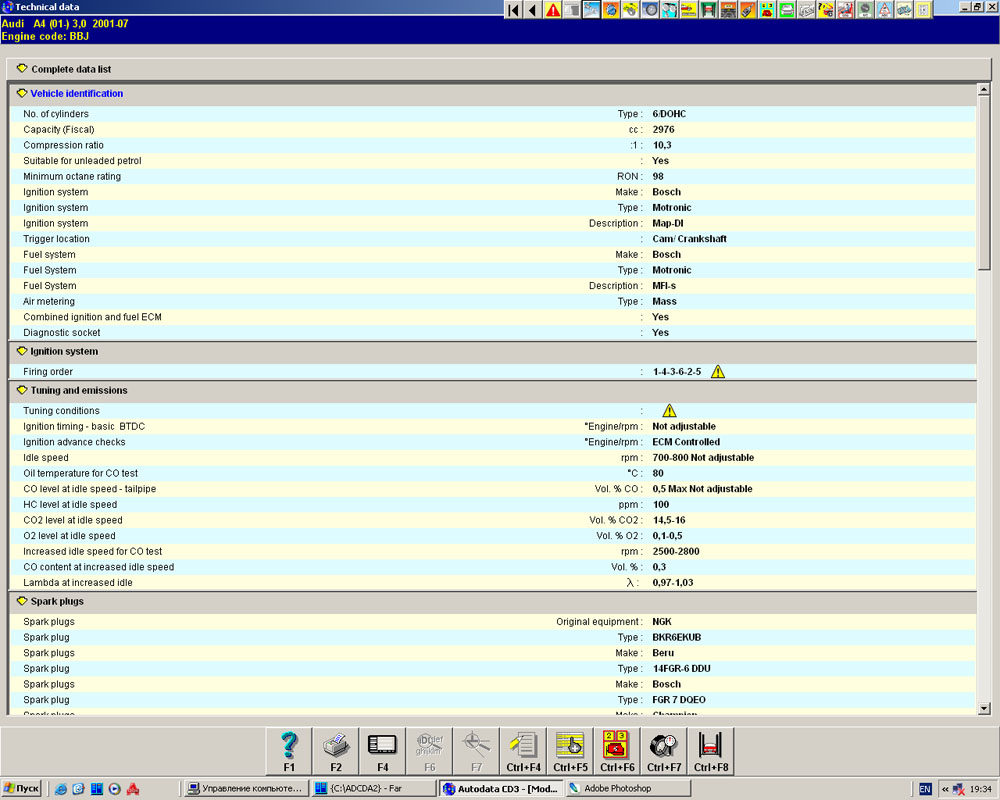The width and height of the screenshot is (1000, 800).
Task: Click the previous page arrow in top toolbar
Action: tap(532, 10)
